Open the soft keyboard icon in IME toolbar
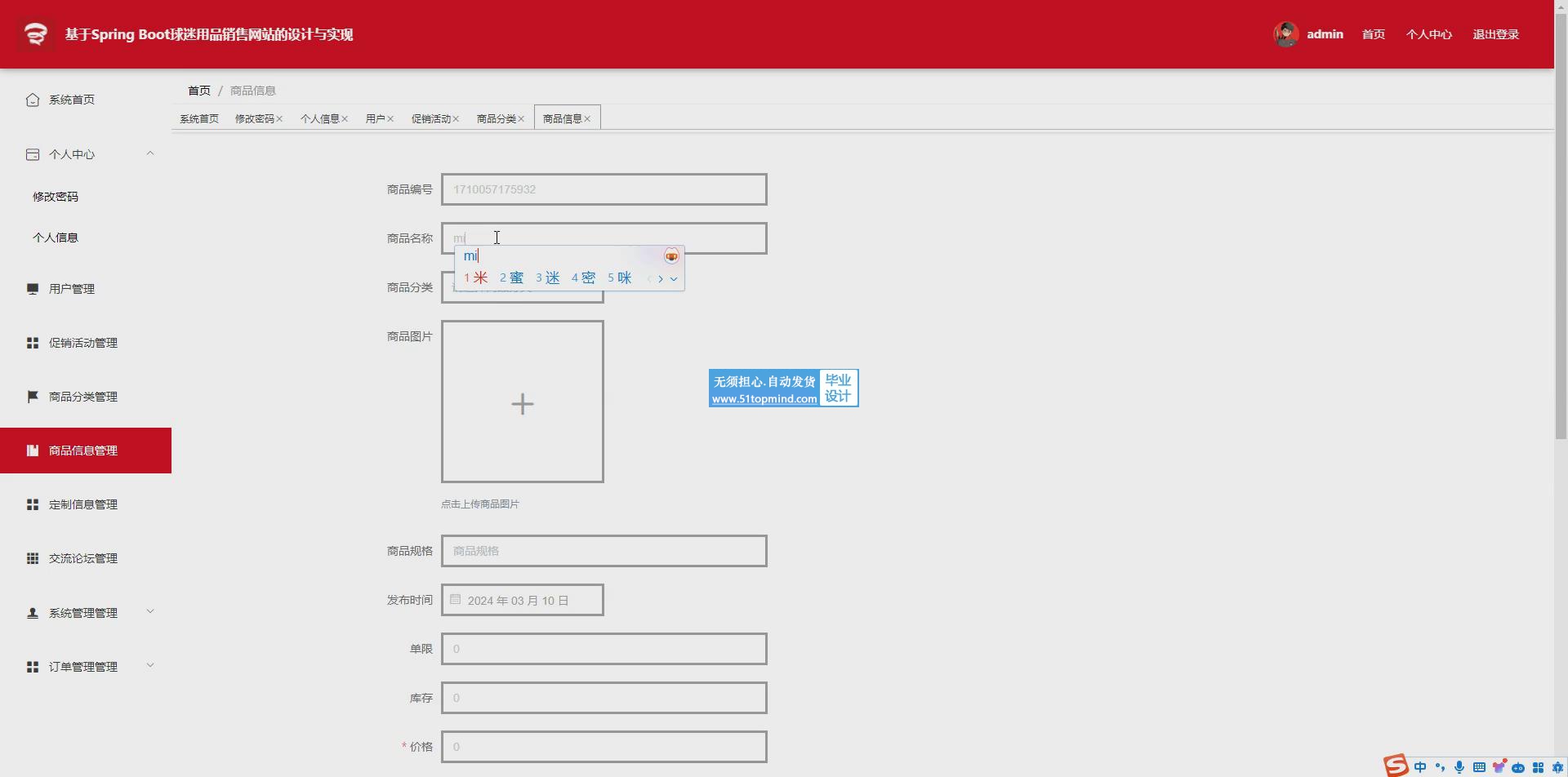 [x=1479, y=767]
